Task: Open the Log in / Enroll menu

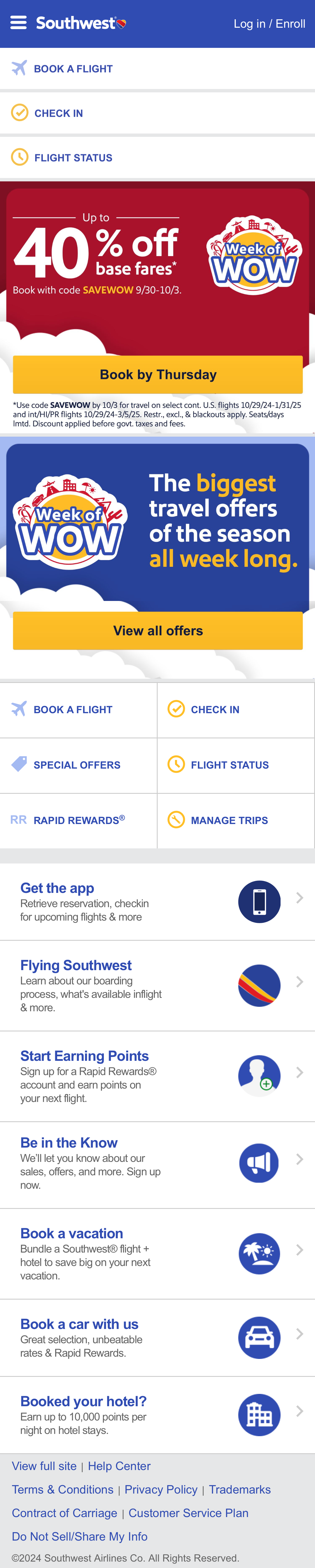Action: [270, 23]
